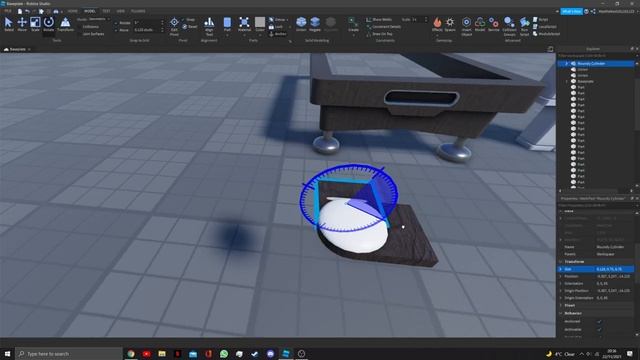Image resolution: width=640 pixels, height=360 pixels.
Task: Toggle the Collisions checkbox
Action: (80, 27)
